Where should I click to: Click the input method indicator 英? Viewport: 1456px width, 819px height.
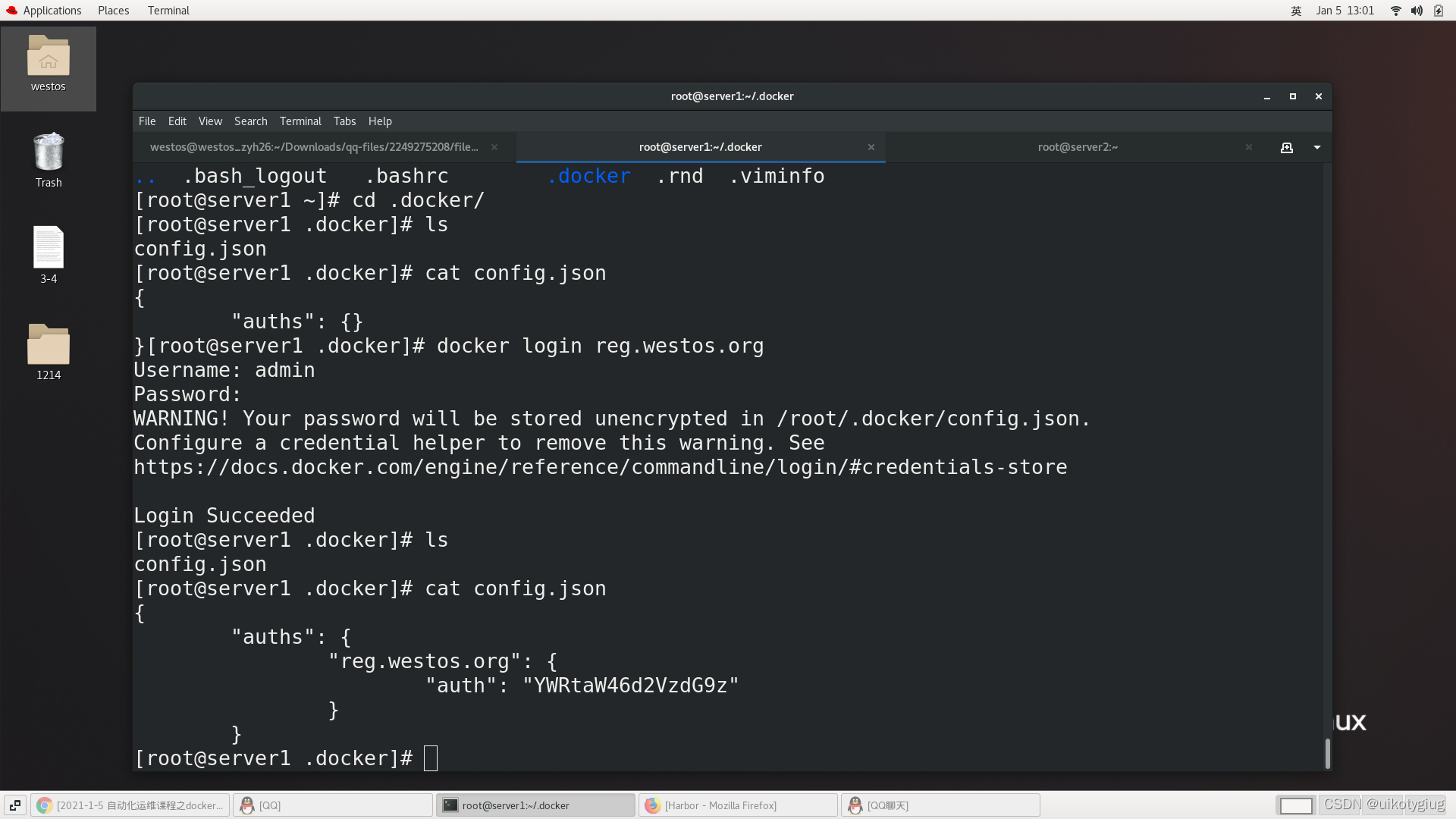click(x=1296, y=11)
